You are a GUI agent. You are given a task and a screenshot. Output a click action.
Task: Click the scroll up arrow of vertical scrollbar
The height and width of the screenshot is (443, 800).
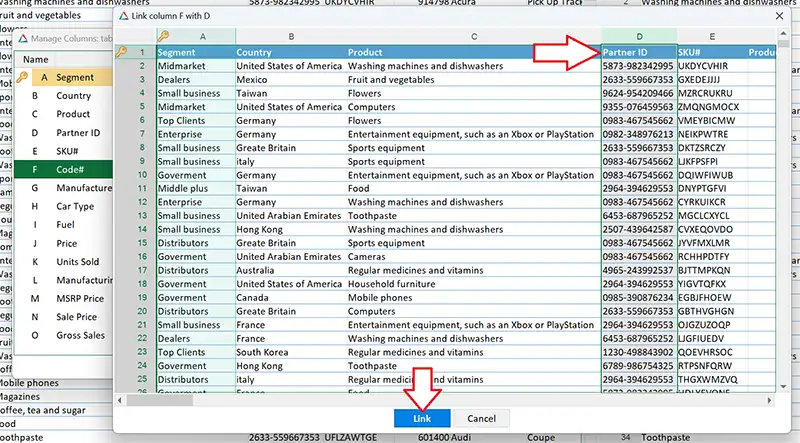[783, 34]
